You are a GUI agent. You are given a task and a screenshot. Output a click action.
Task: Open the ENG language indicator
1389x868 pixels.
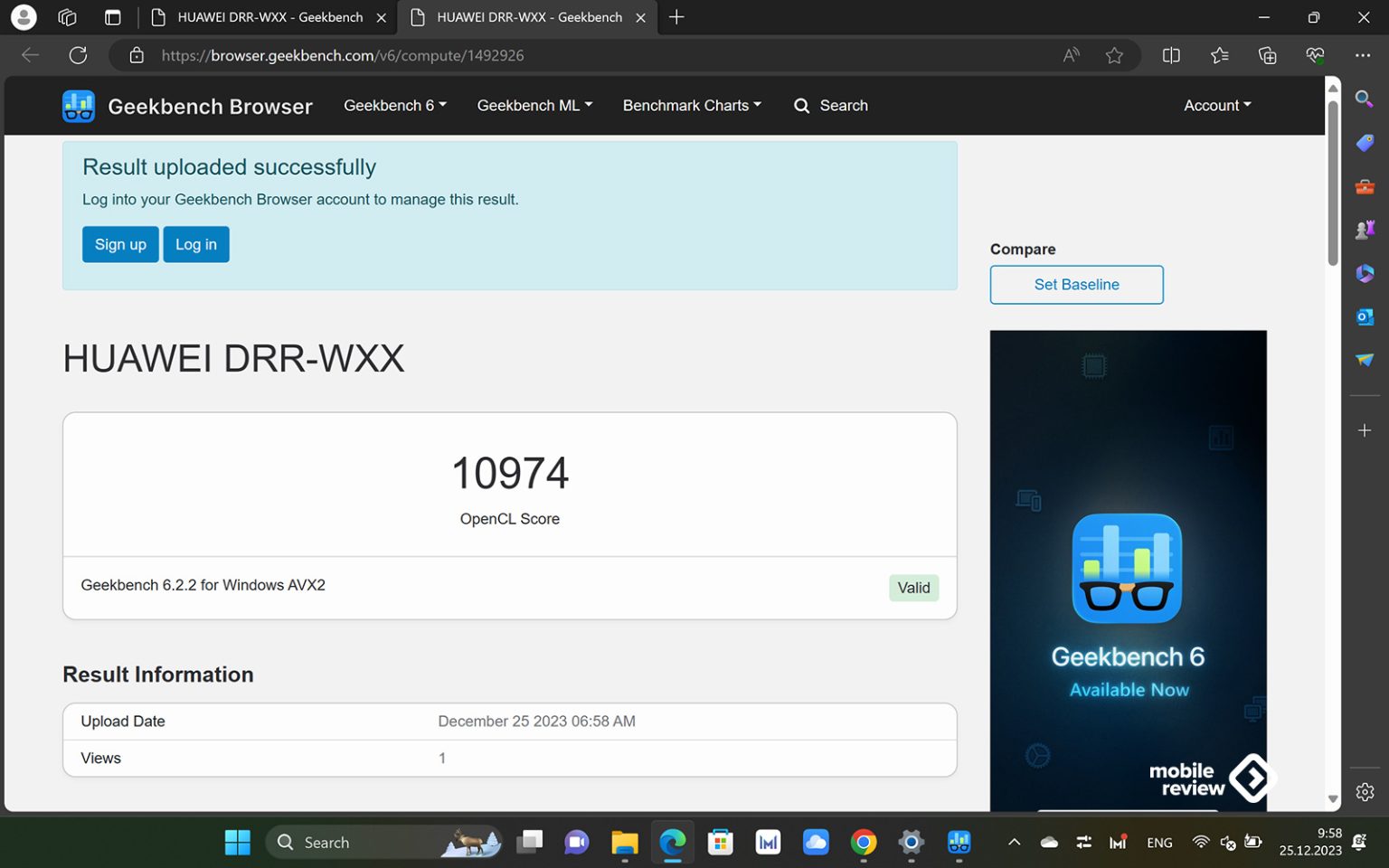pyautogui.click(x=1159, y=843)
